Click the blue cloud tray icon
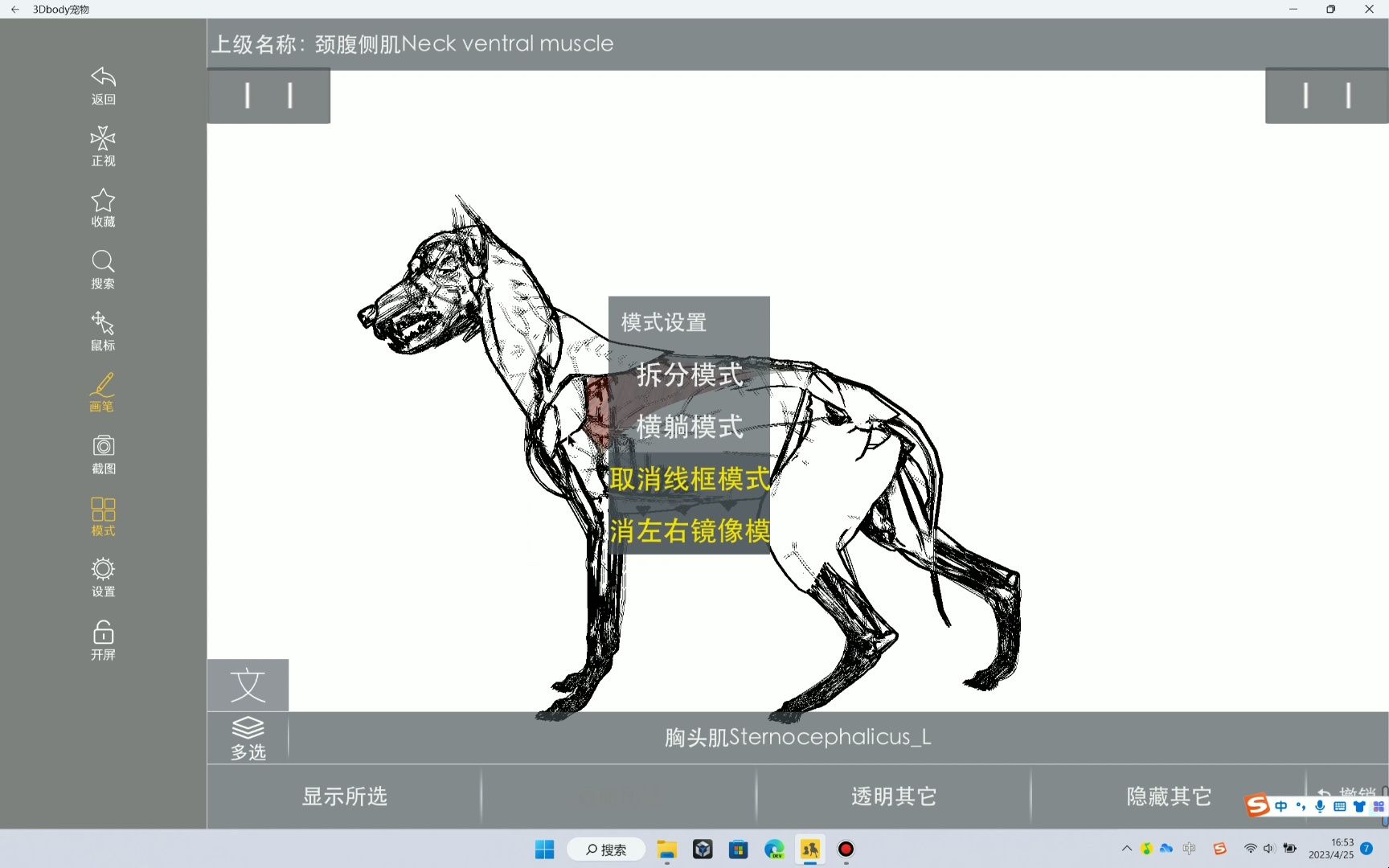 point(1166,849)
